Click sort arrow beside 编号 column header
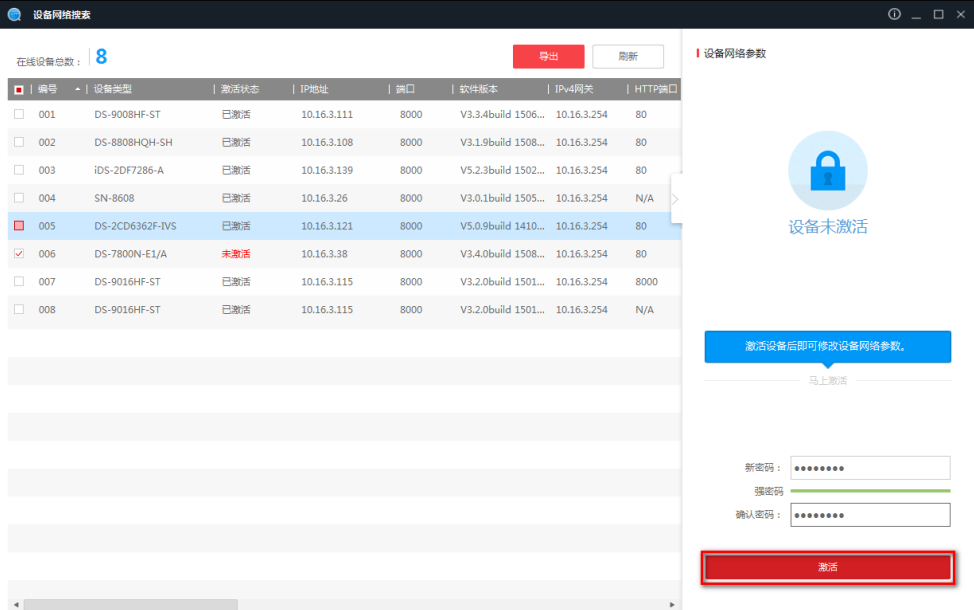 pos(78,89)
